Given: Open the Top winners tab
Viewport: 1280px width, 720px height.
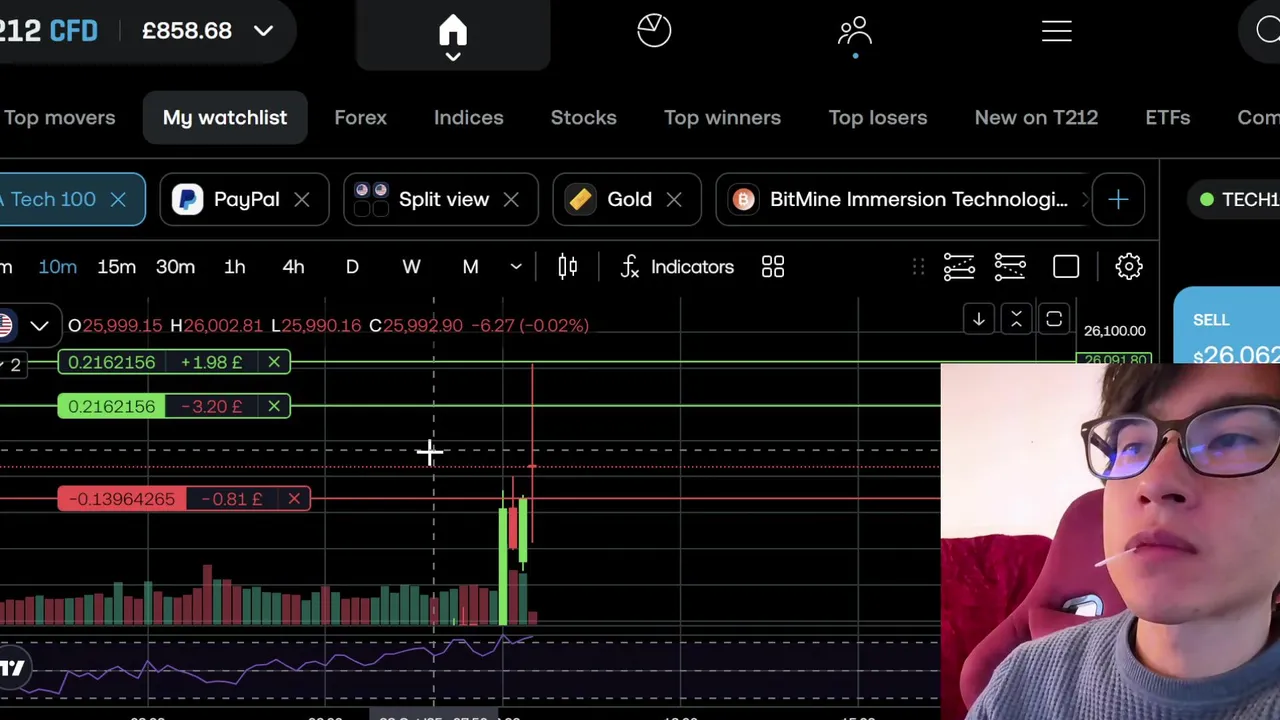Looking at the screenshot, I should [x=722, y=118].
